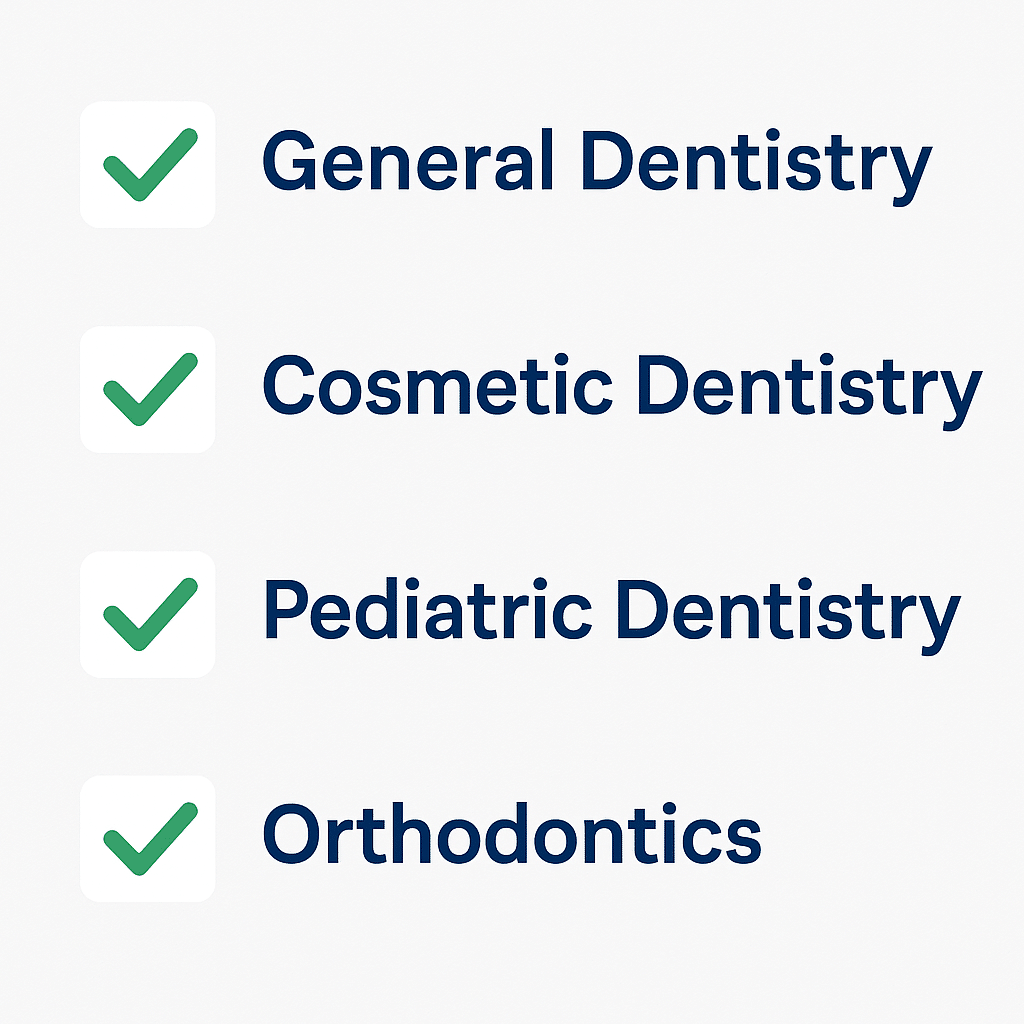This screenshot has height=1024, width=1024.
Task: Tap the green tick next to Cosmetic Dentistry
Action: click(150, 389)
